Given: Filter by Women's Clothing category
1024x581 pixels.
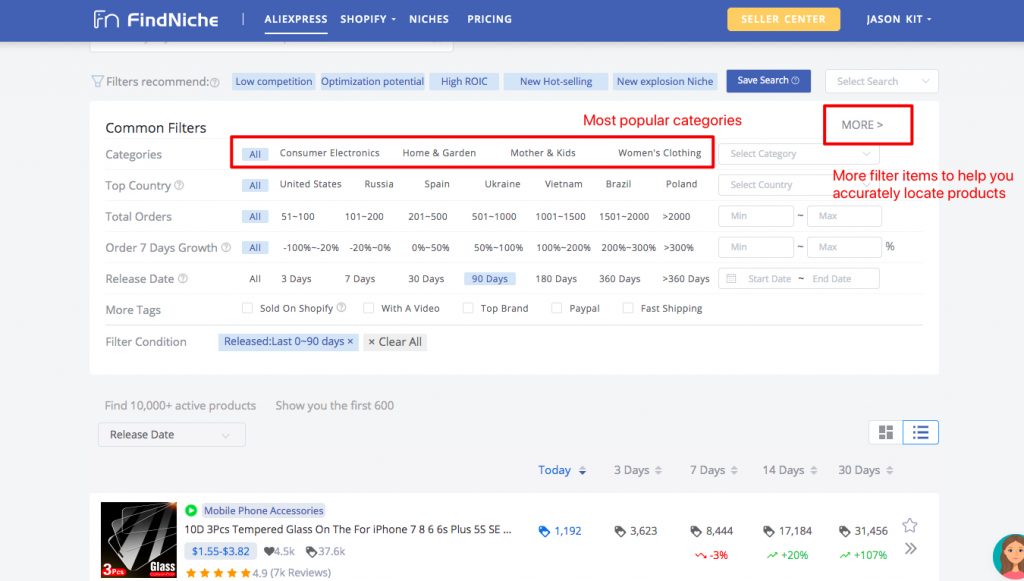Looking at the screenshot, I should 660,153.
